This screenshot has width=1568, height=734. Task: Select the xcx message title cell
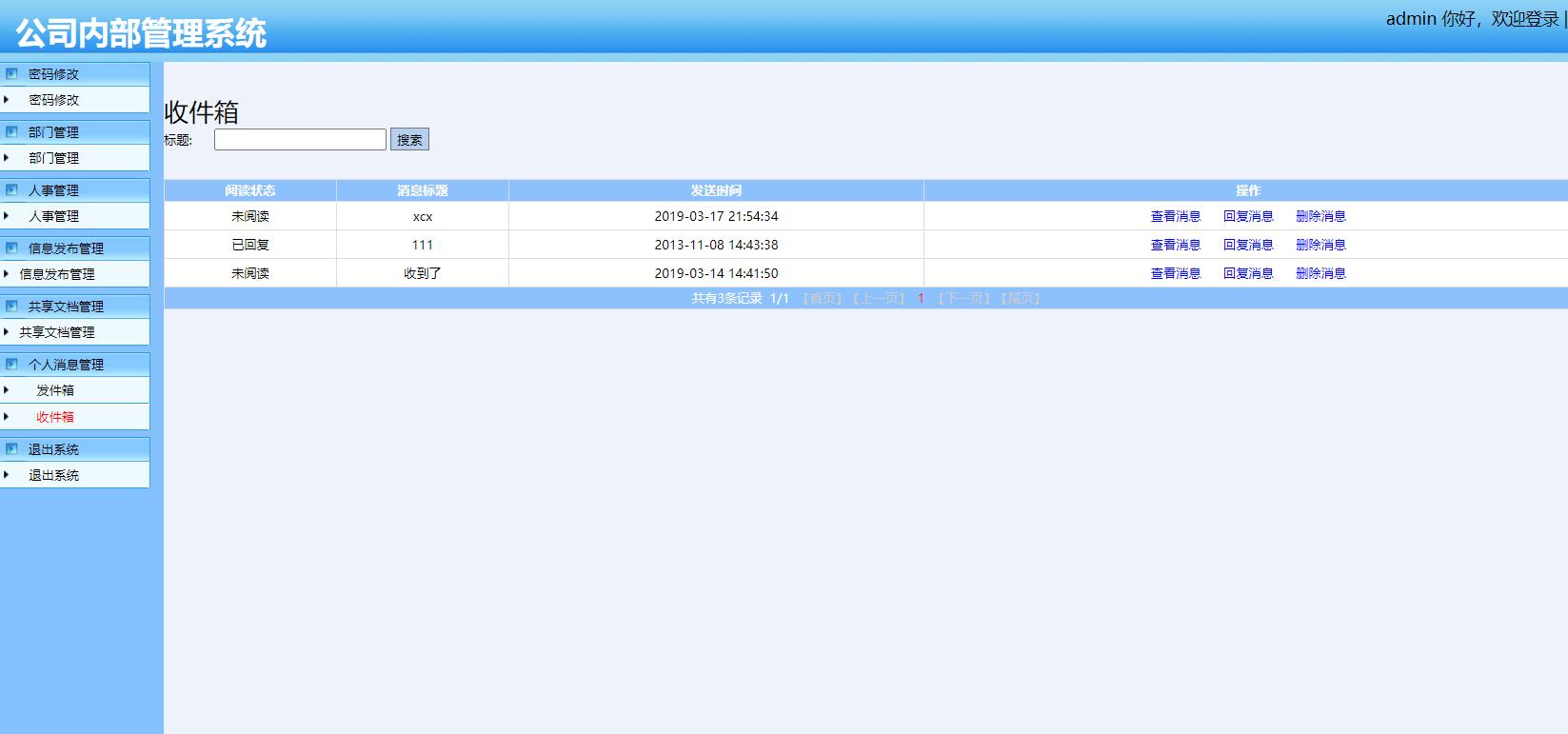point(423,216)
